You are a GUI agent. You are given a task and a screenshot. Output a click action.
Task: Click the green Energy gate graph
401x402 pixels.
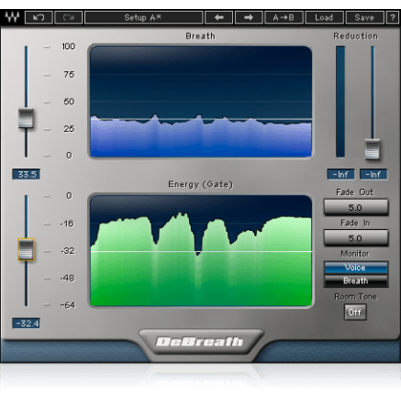point(201,250)
